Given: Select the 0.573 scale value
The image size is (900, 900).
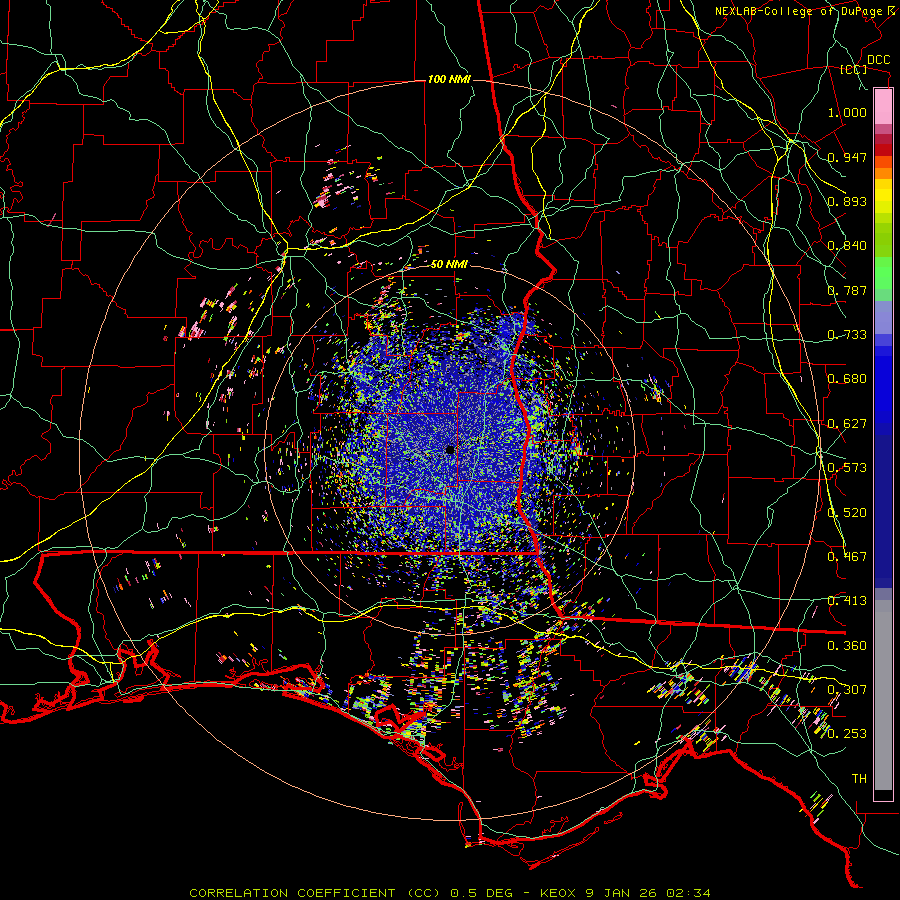Looking at the screenshot, I should (x=847, y=468).
